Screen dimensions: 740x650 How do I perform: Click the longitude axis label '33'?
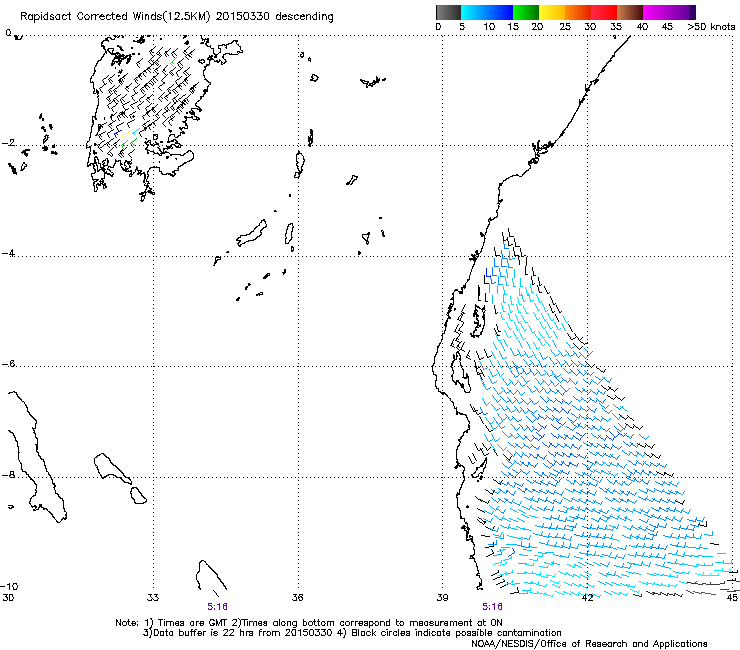(153, 598)
